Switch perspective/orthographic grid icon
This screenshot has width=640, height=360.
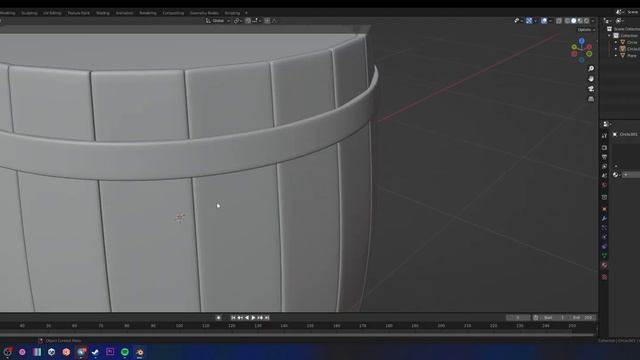(591, 99)
